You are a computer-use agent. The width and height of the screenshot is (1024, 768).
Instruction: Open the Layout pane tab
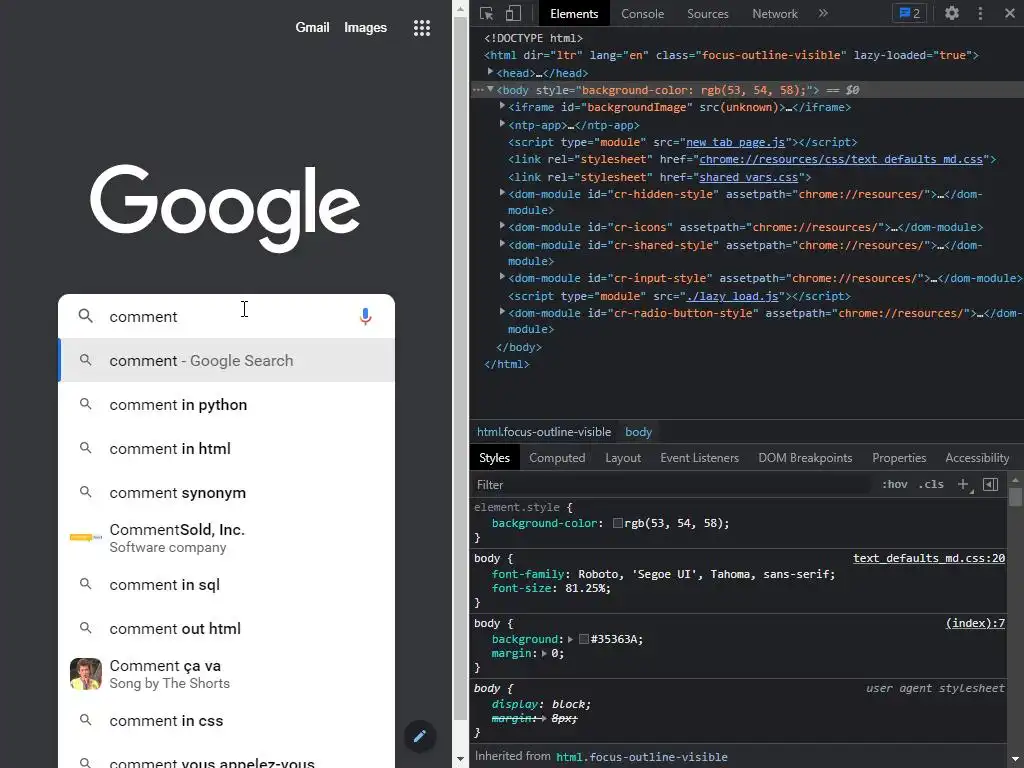click(623, 458)
